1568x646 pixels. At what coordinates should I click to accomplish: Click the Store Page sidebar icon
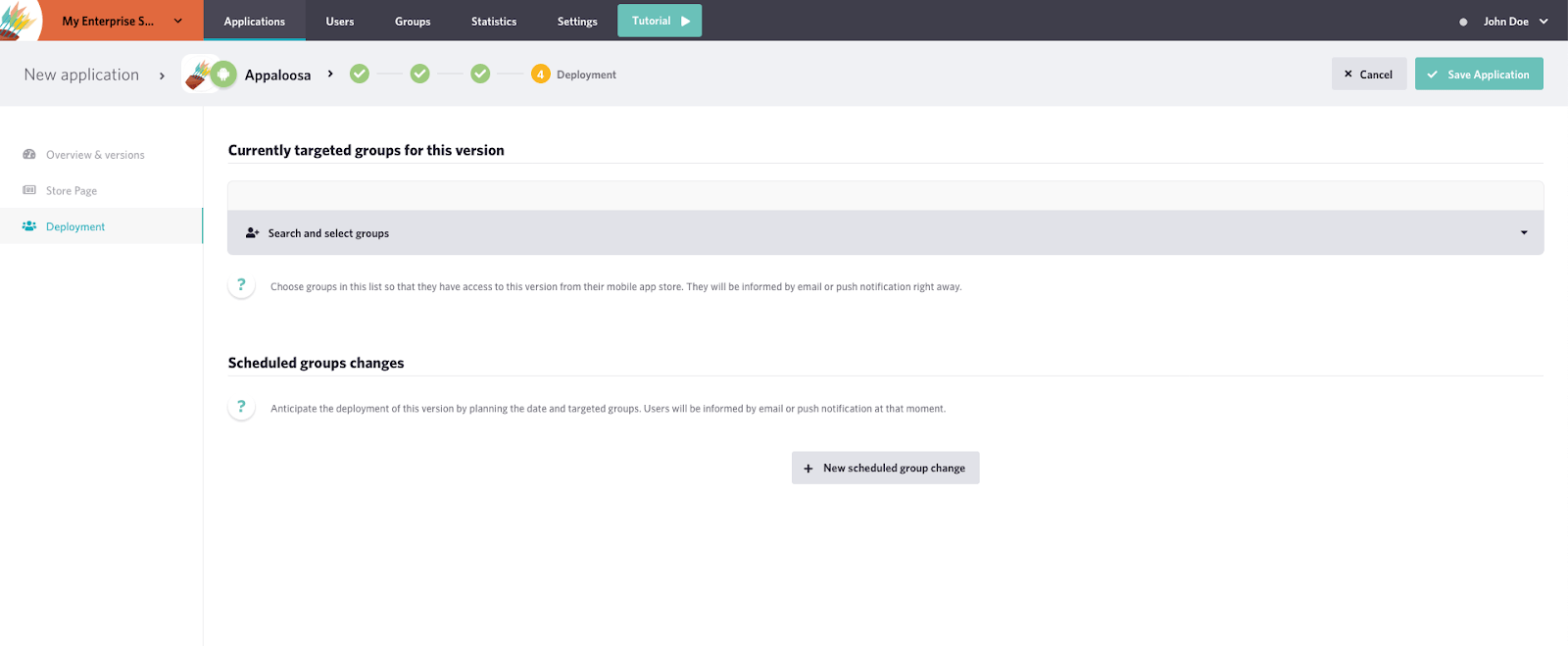click(x=29, y=190)
